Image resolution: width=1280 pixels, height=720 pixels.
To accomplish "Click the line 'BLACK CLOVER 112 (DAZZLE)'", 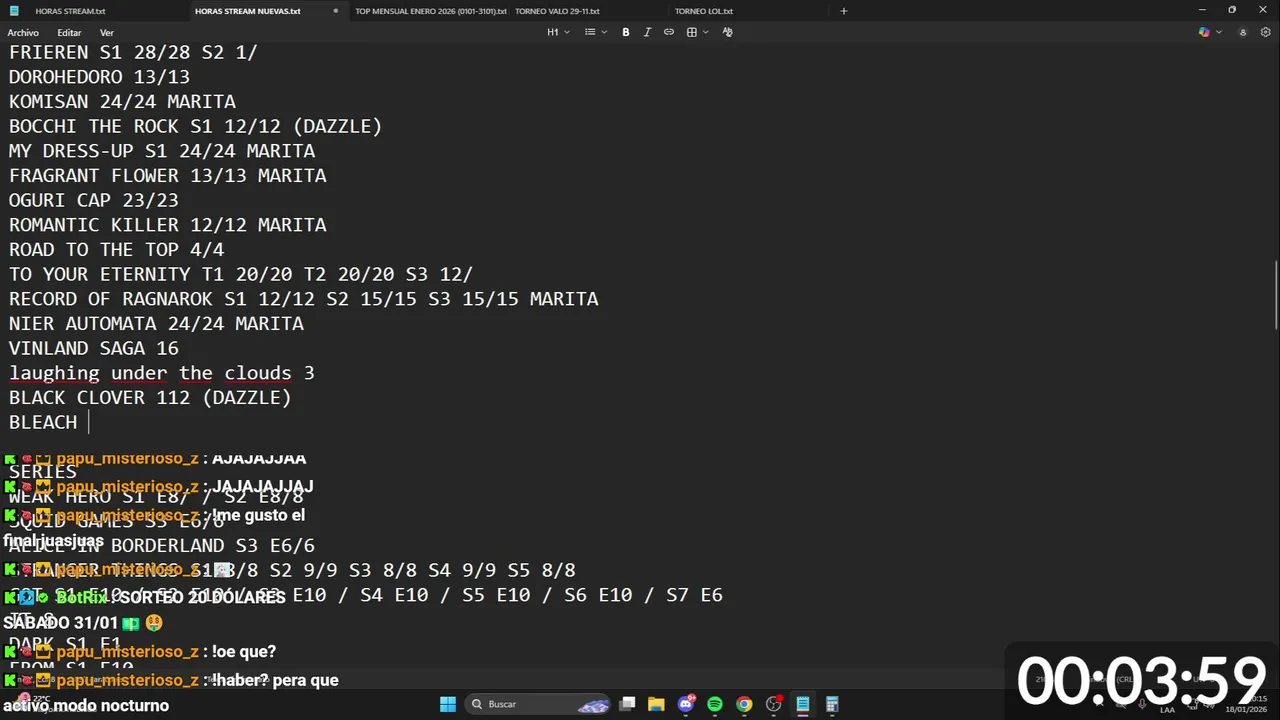I will (150, 397).
